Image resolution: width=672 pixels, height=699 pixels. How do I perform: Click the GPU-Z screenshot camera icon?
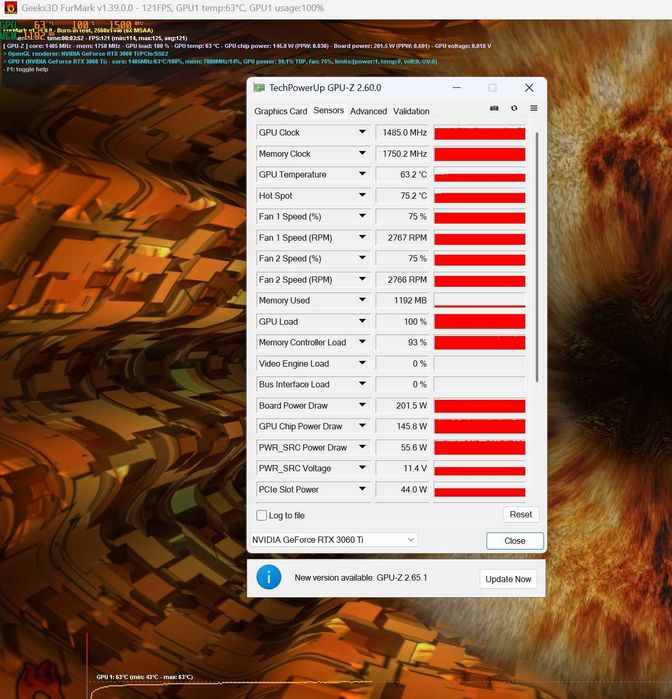[494, 108]
